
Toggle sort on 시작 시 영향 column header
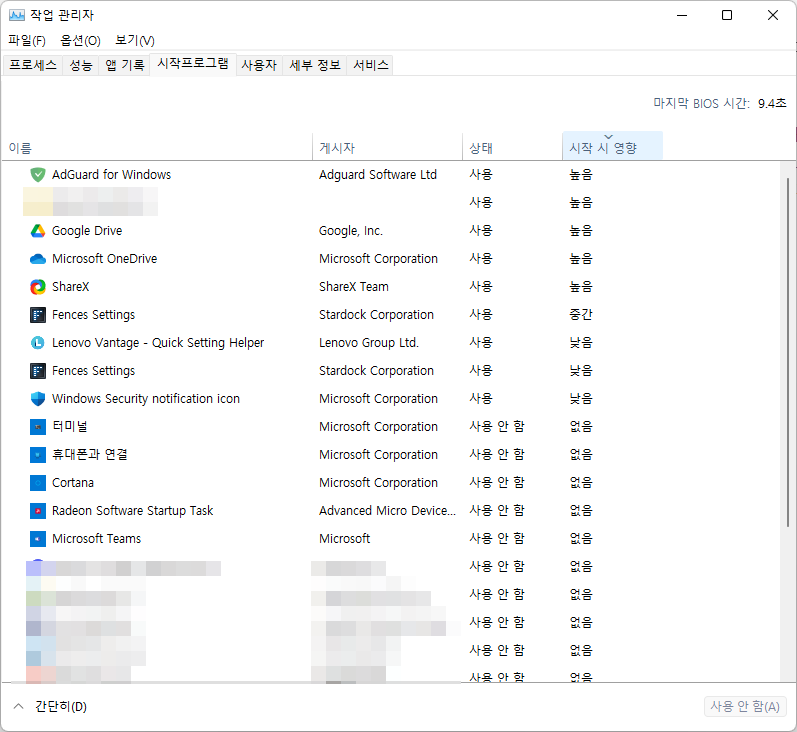point(612,146)
